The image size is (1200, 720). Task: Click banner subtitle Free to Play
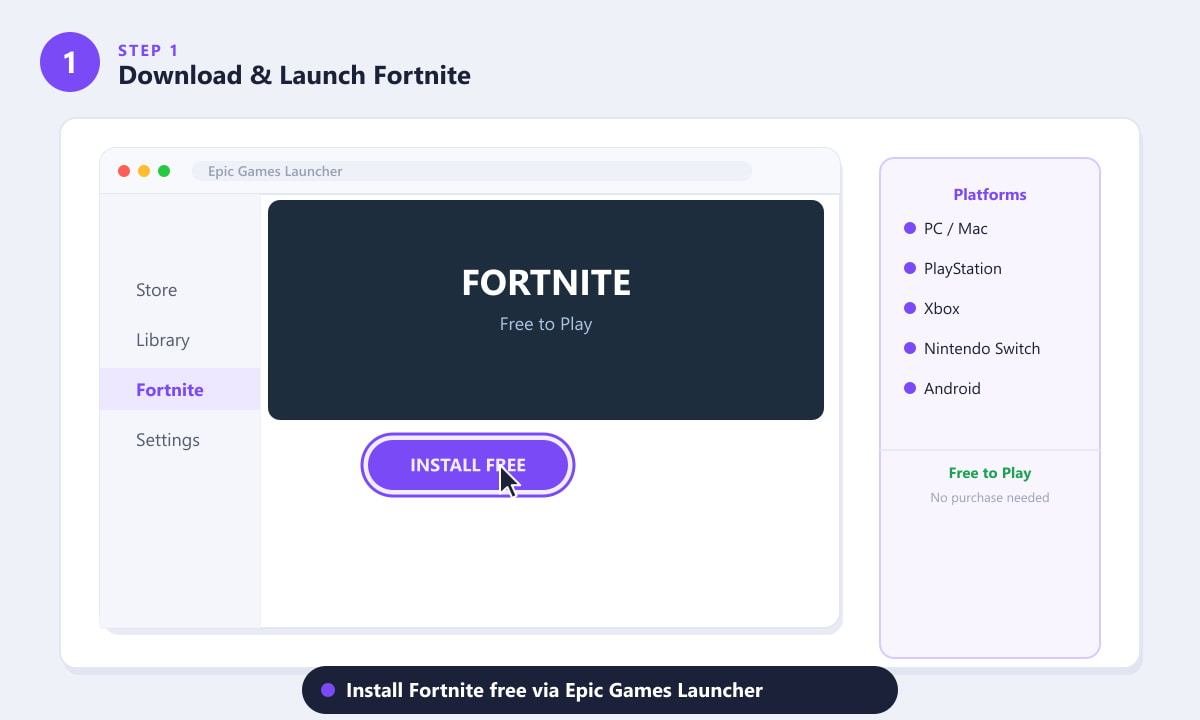click(546, 324)
